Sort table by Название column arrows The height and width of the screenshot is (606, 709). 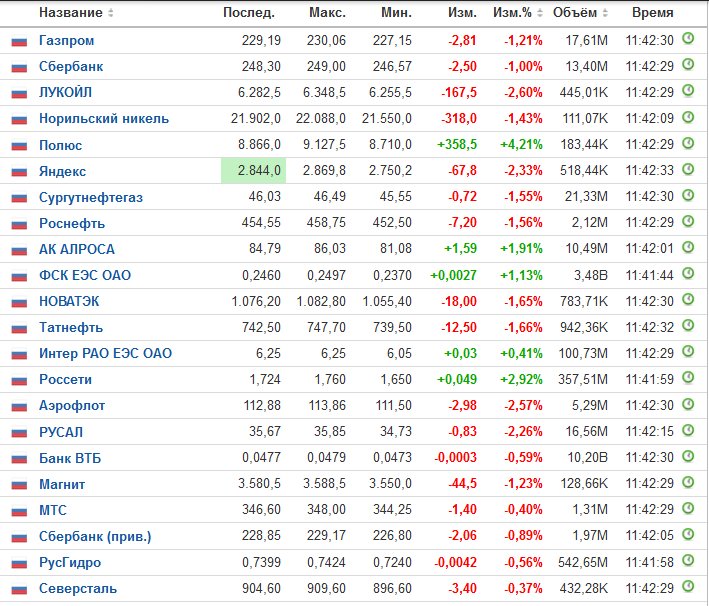click(110, 13)
